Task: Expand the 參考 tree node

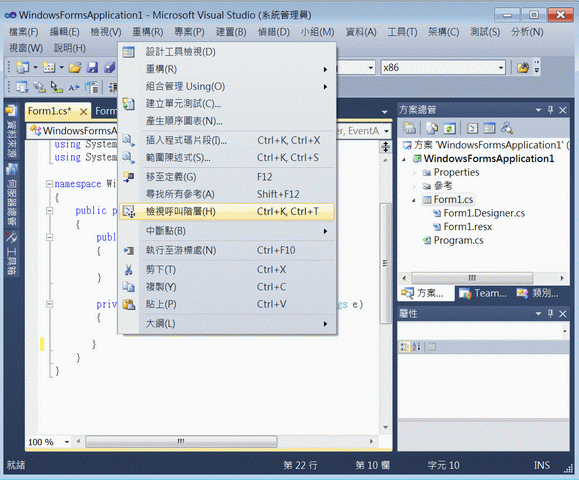Action: pyautogui.click(x=414, y=186)
